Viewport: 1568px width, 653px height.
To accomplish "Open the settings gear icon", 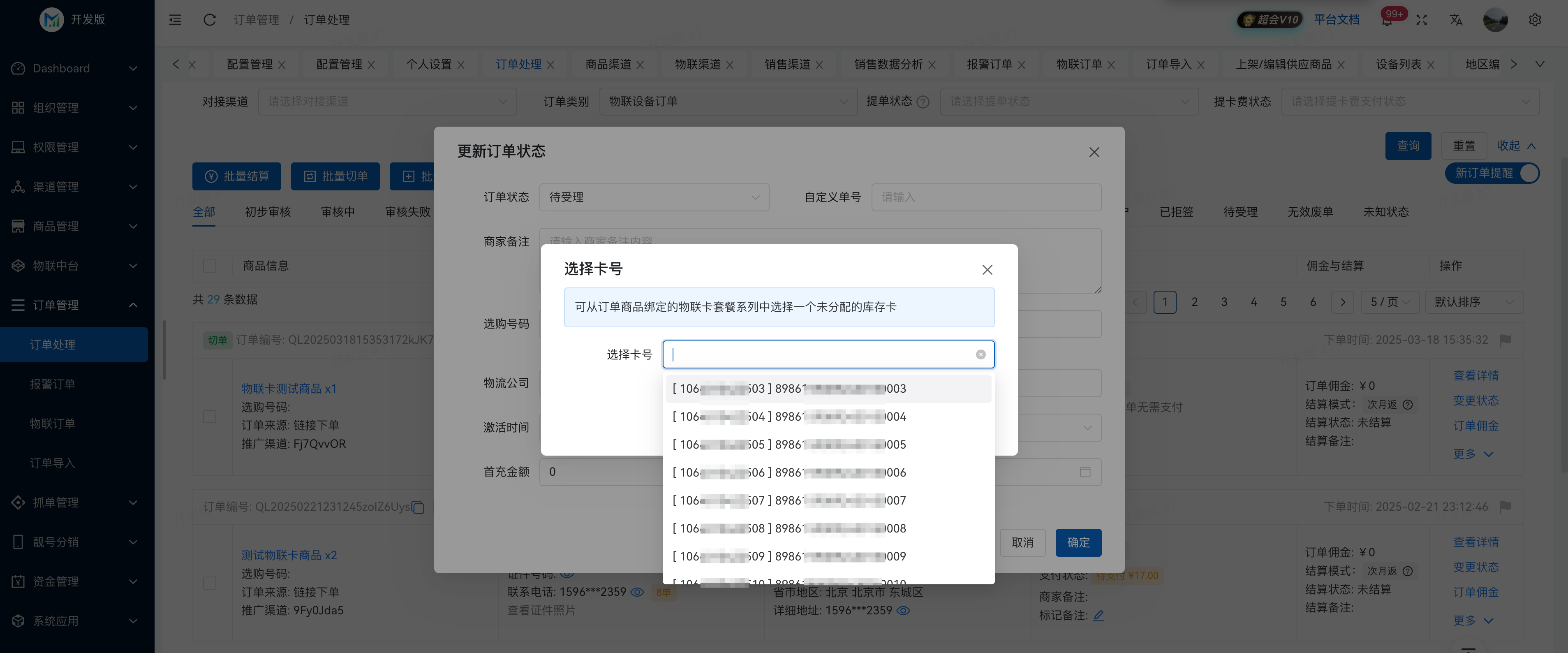I will (1535, 20).
